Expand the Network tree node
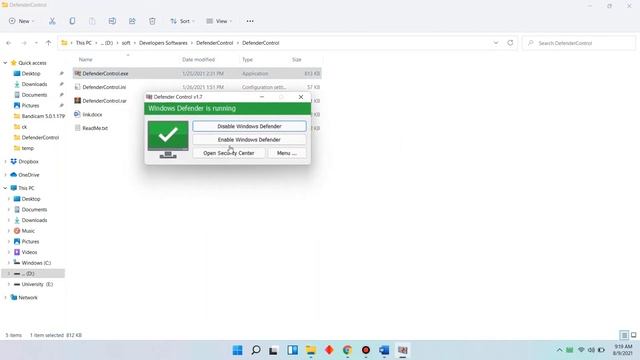640x360 pixels. 5,298
